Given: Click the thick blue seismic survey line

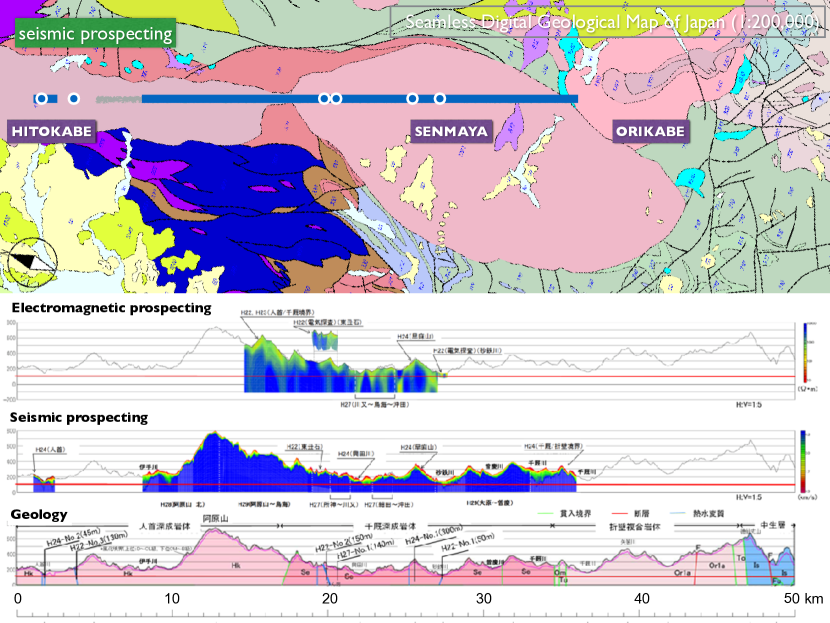Looking at the screenshot, I should coord(360,99).
